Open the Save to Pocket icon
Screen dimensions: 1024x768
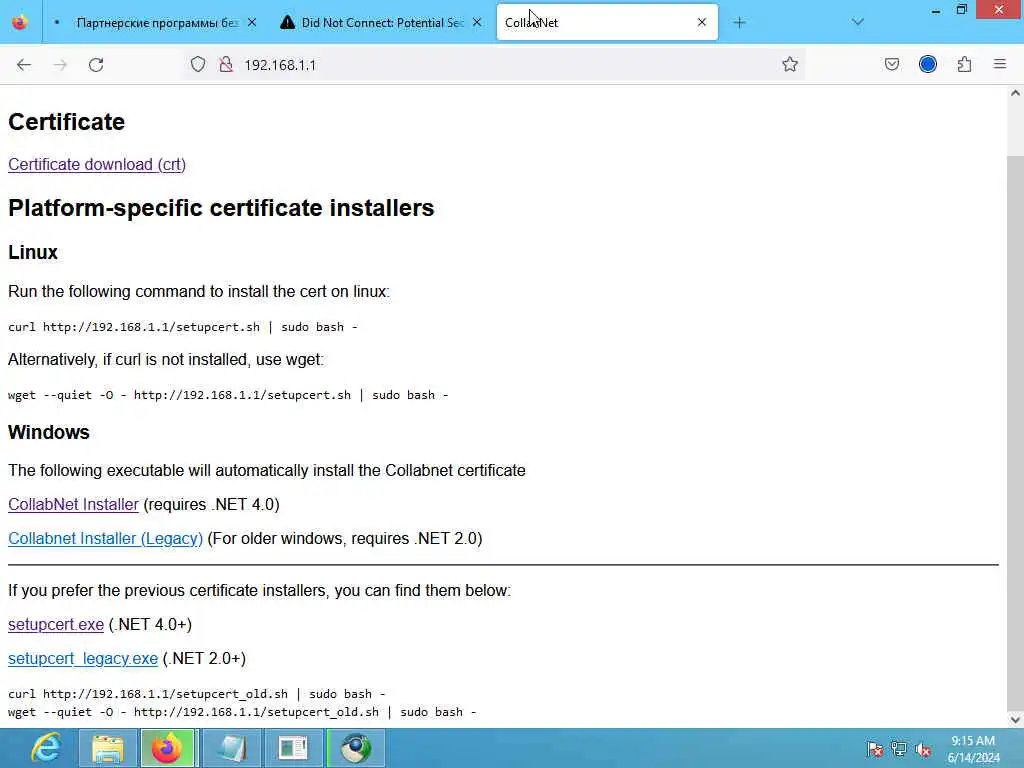(892, 64)
